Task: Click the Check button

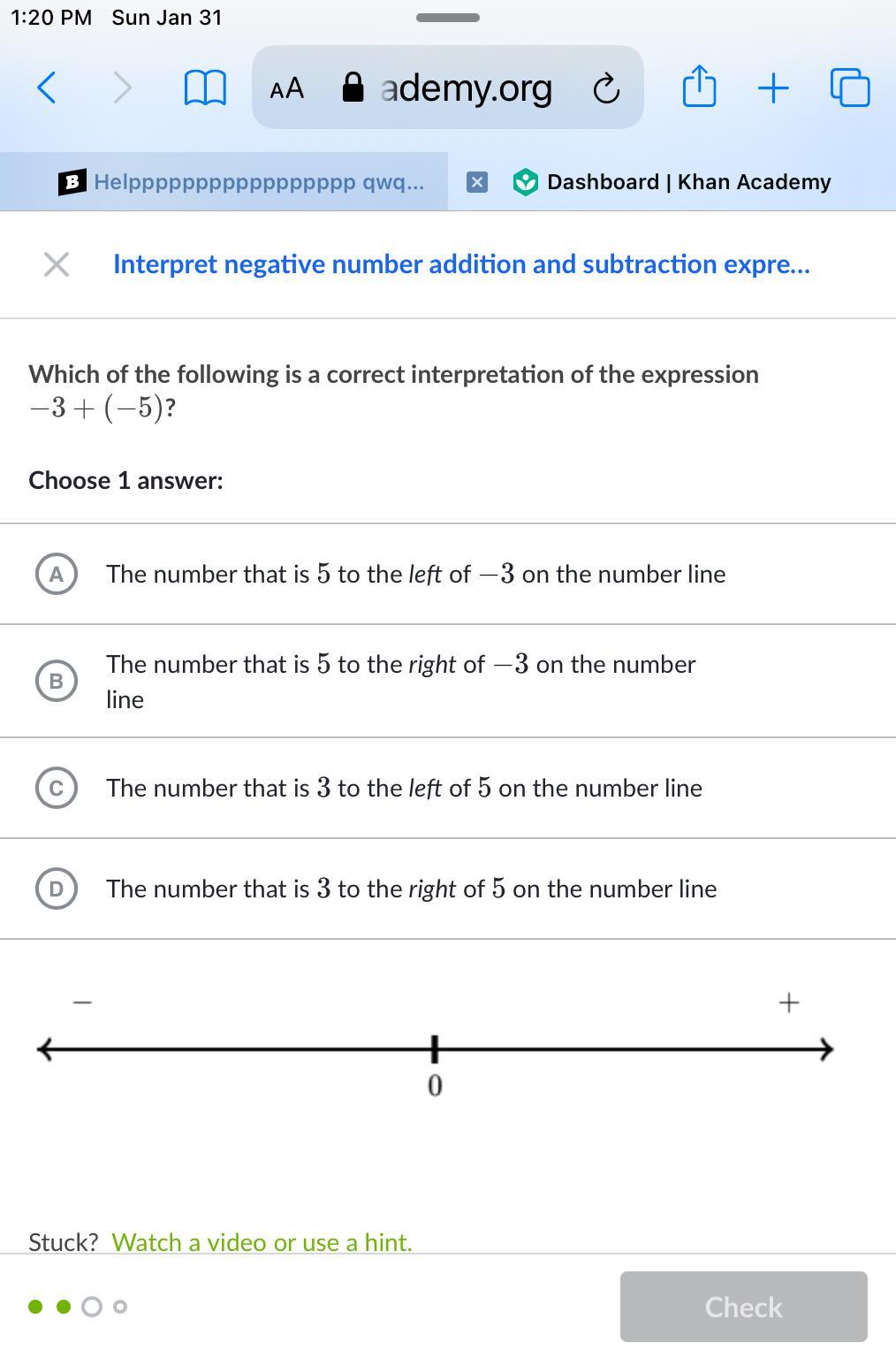Action: (743, 1307)
